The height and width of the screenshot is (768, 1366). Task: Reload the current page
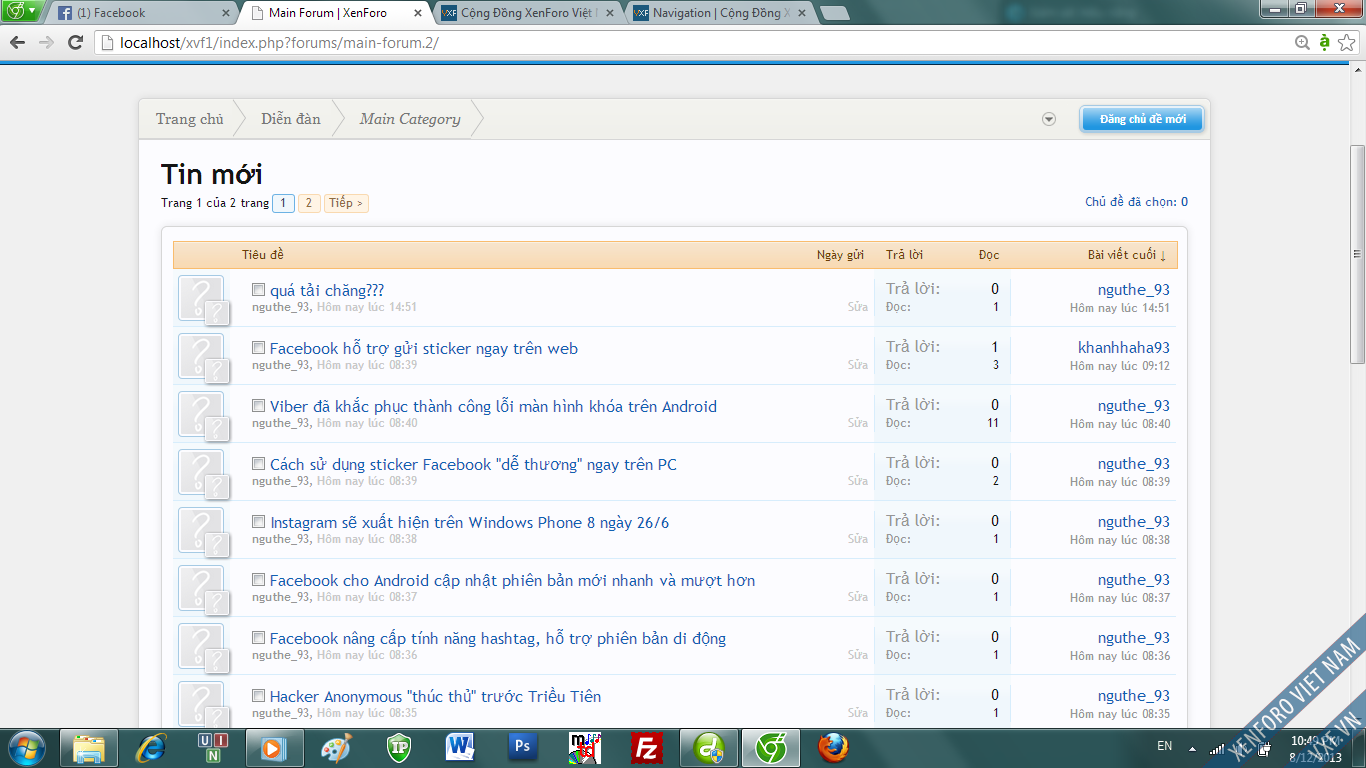[x=75, y=42]
